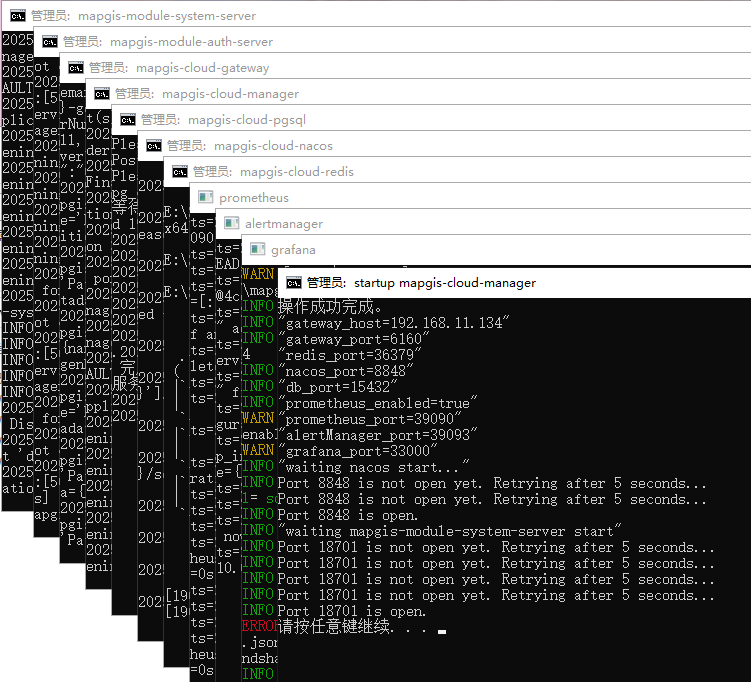Click the prometheus_enabled=true line
The height and width of the screenshot is (682, 751).
click(377, 403)
